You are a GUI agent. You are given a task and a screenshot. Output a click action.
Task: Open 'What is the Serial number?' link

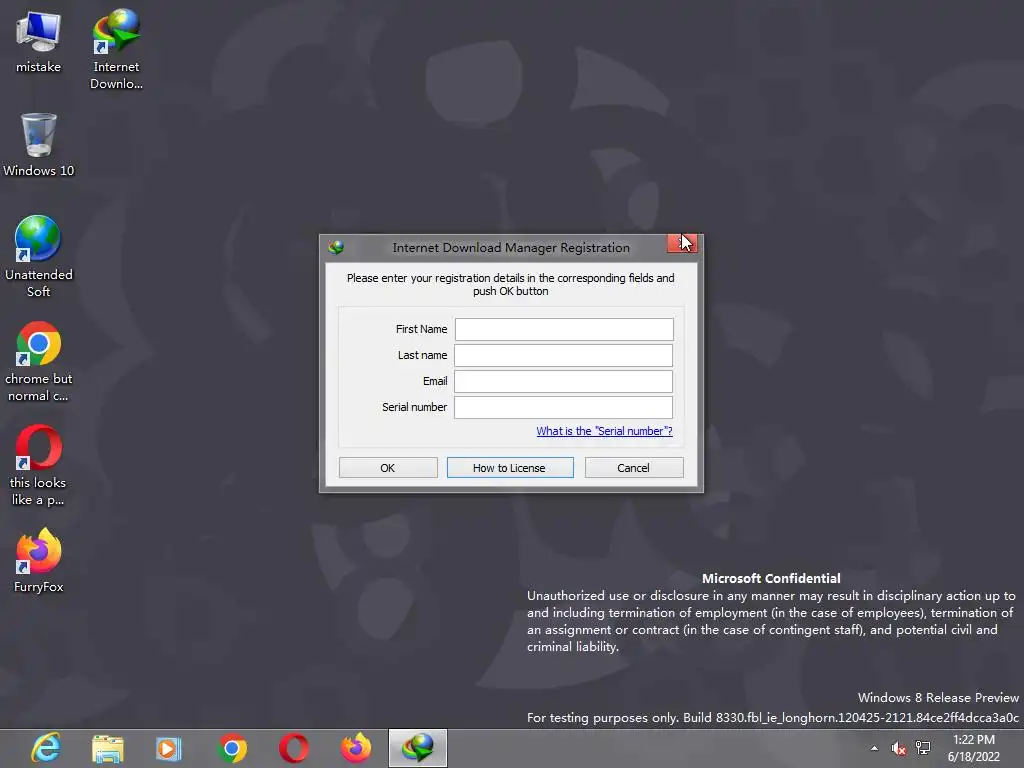(x=604, y=431)
